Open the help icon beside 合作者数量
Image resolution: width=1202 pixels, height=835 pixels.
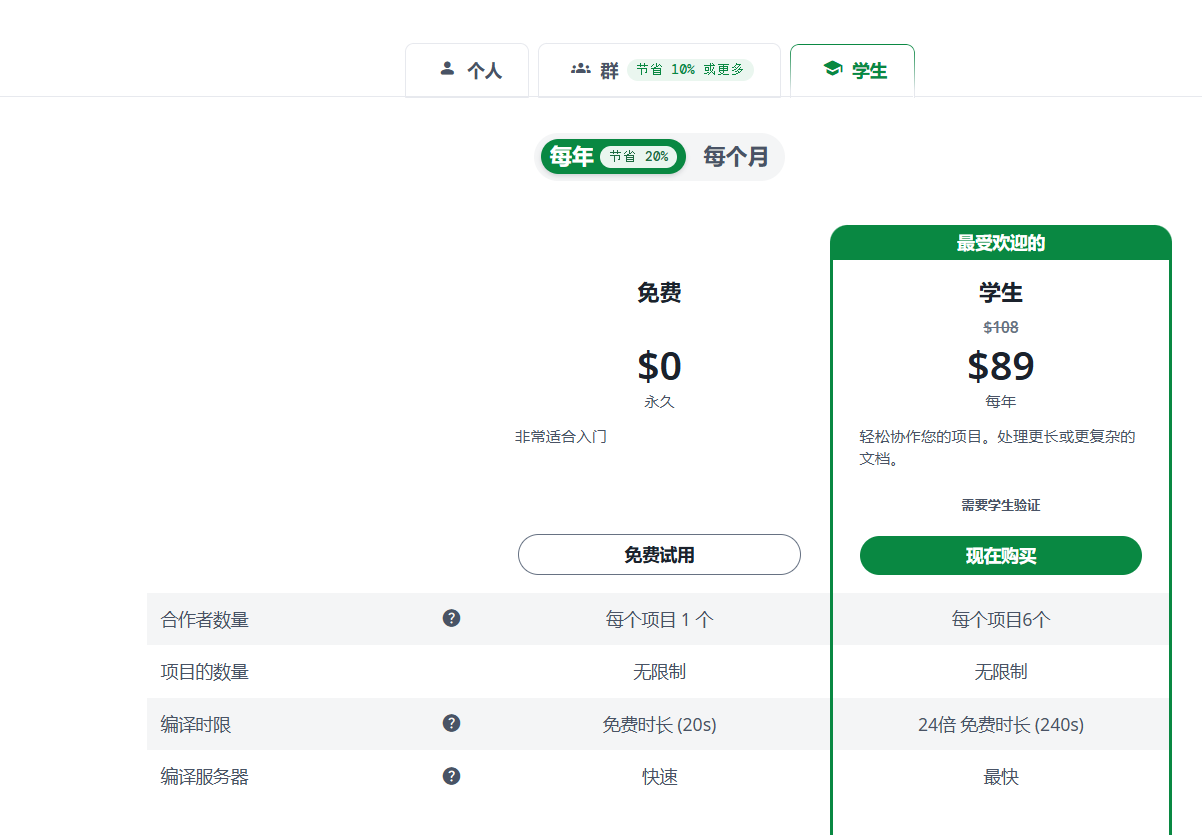click(451, 618)
